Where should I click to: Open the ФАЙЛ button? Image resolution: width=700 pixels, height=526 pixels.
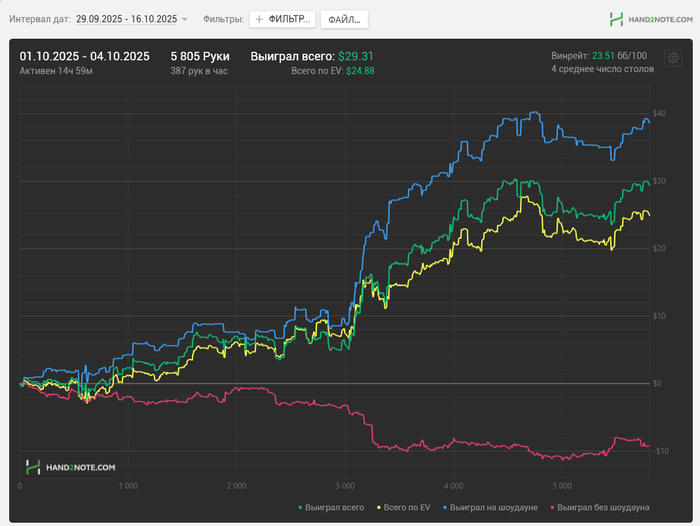(344, 20)
